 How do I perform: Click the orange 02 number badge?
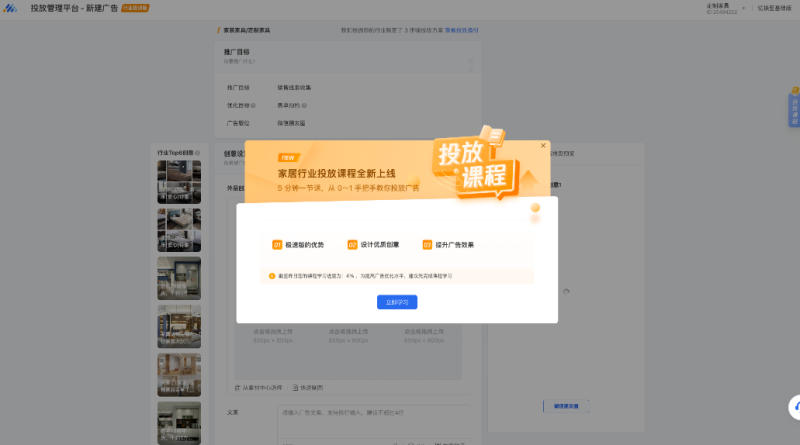coord(353,245)
